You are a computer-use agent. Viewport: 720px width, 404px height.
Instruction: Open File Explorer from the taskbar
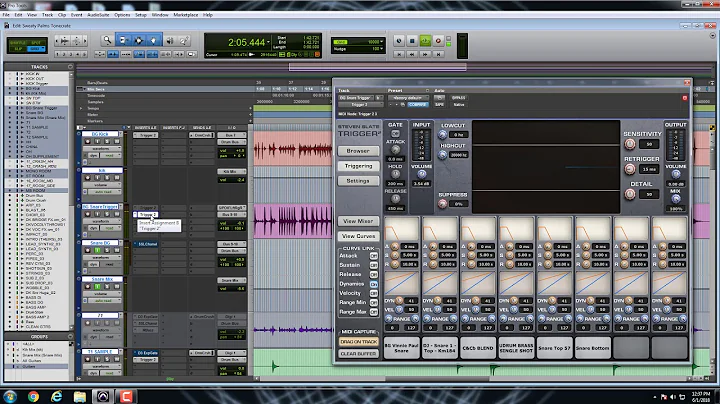(x=80, y=396)
